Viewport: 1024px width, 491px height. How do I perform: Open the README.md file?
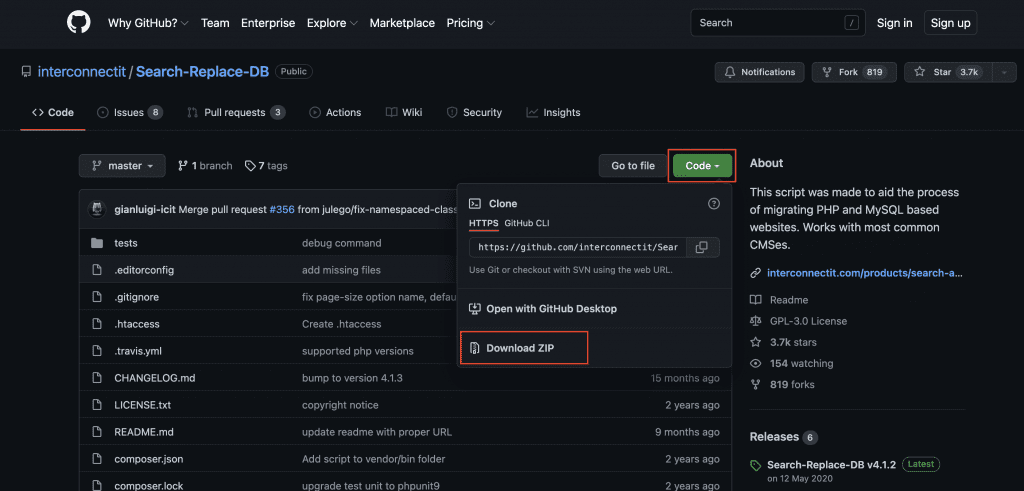[x=144, y=432]
